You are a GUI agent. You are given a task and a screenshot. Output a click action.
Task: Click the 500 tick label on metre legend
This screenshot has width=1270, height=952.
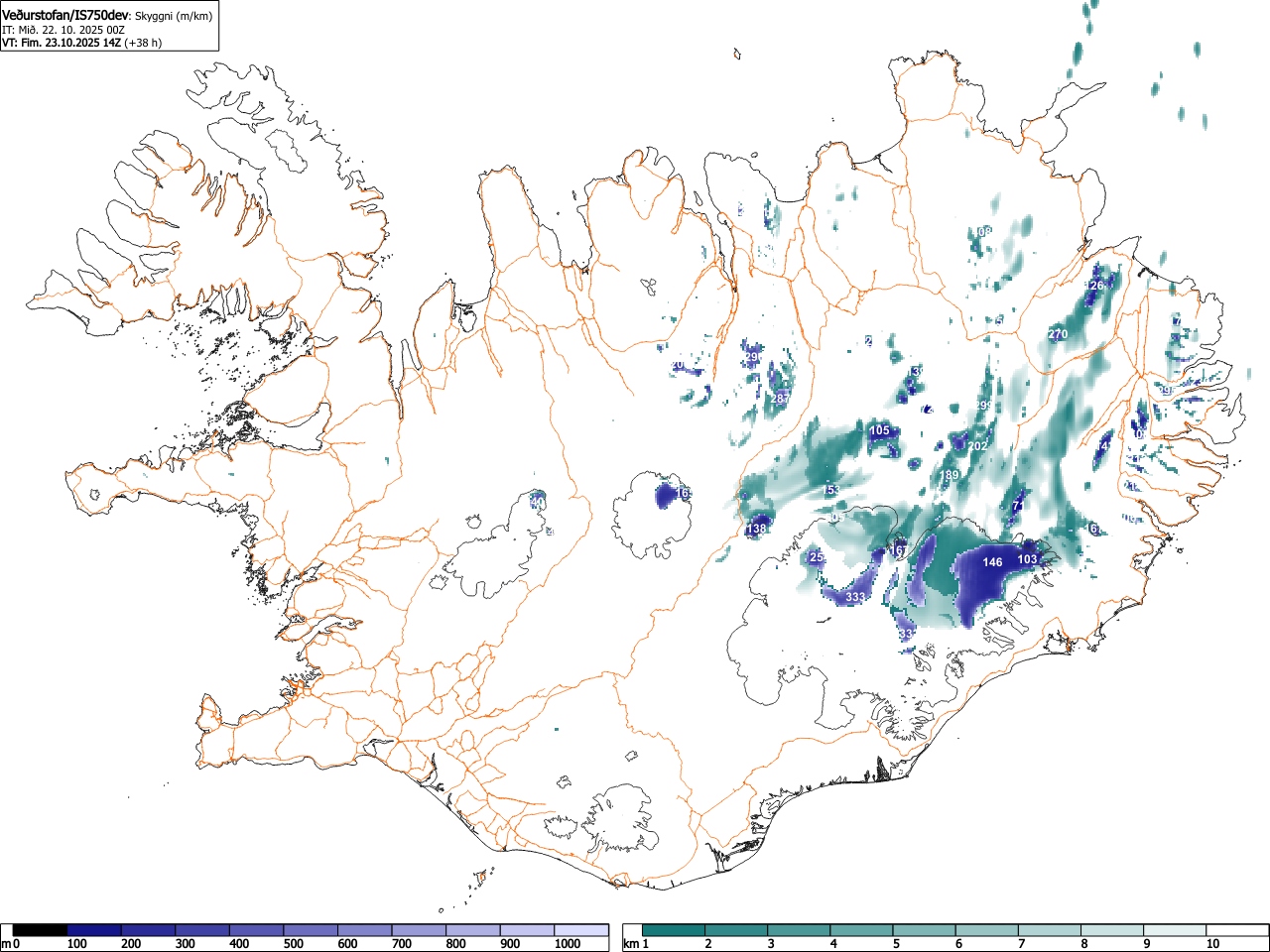(293, 944)
